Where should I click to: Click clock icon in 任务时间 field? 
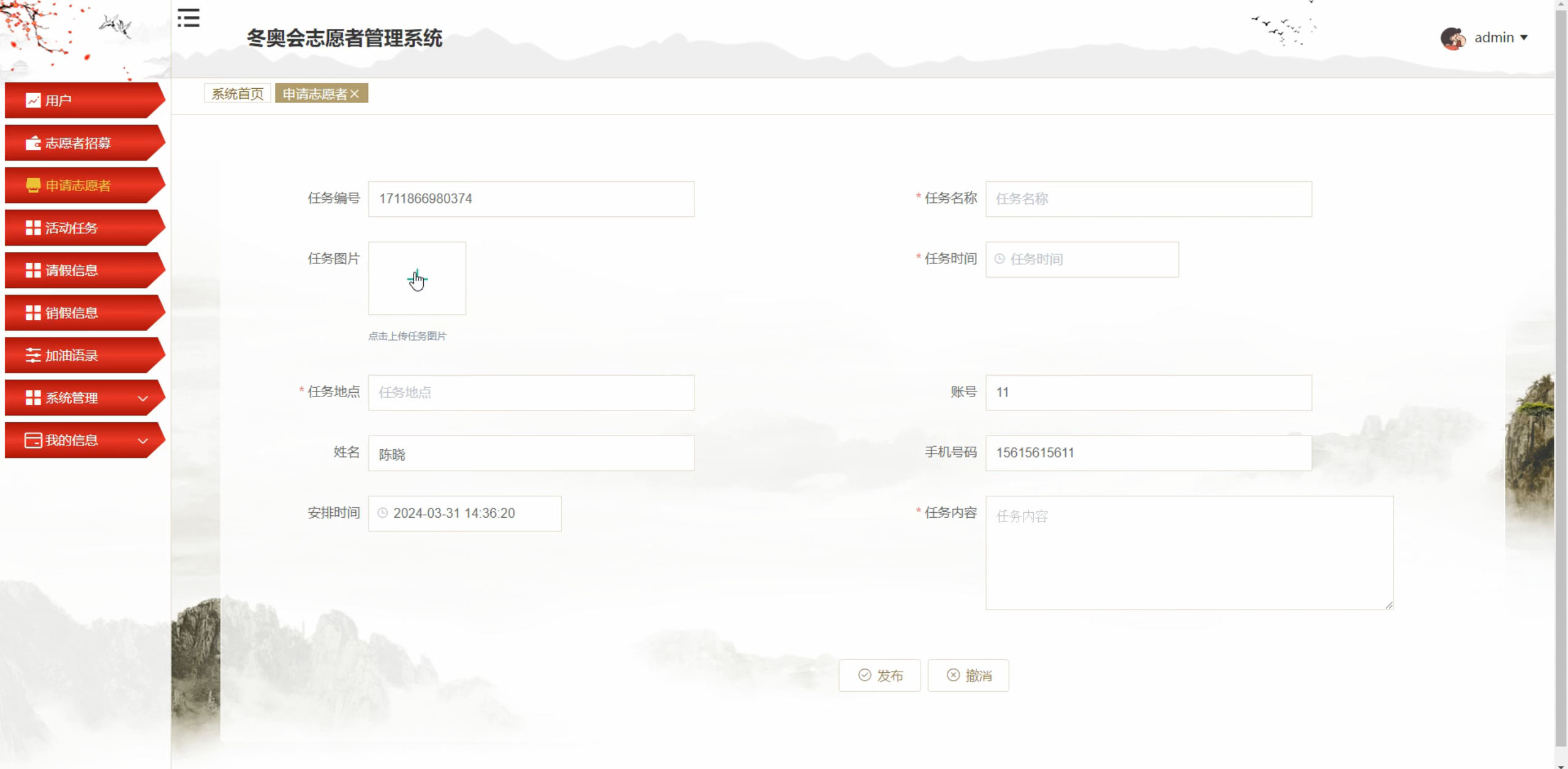point(1000,259)
